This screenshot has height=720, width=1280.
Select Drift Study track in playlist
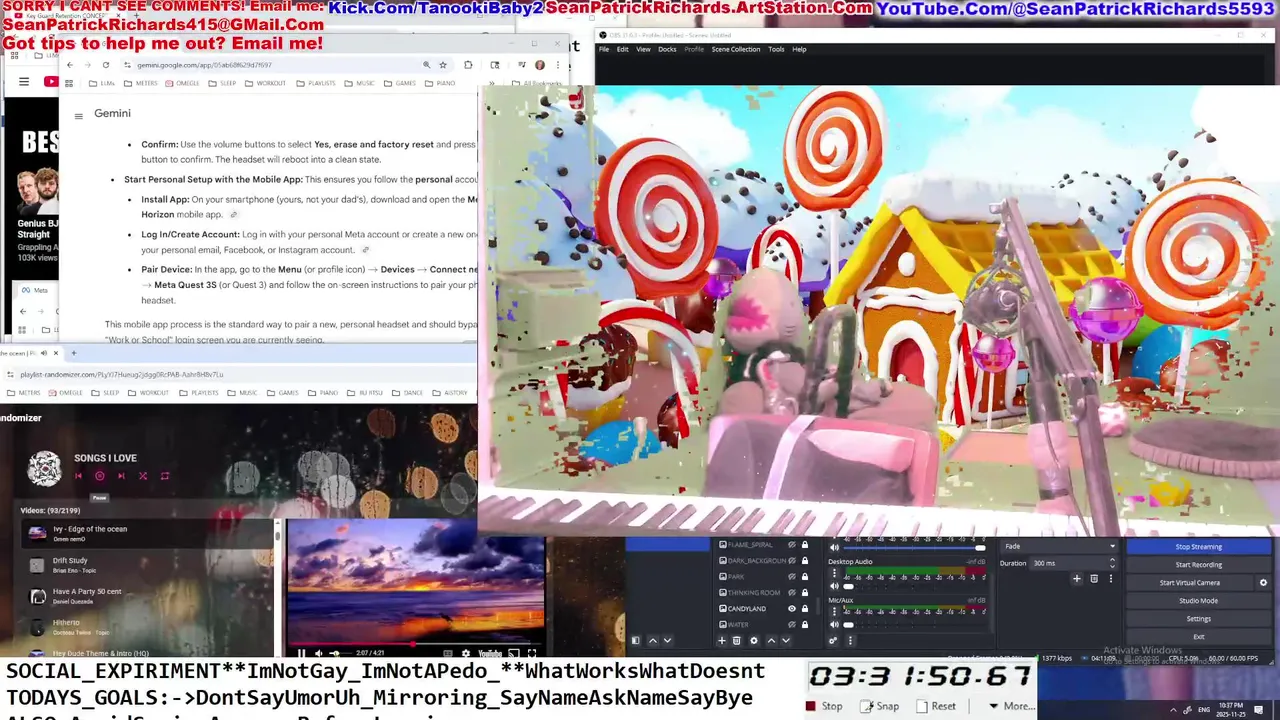coord(147,564)
